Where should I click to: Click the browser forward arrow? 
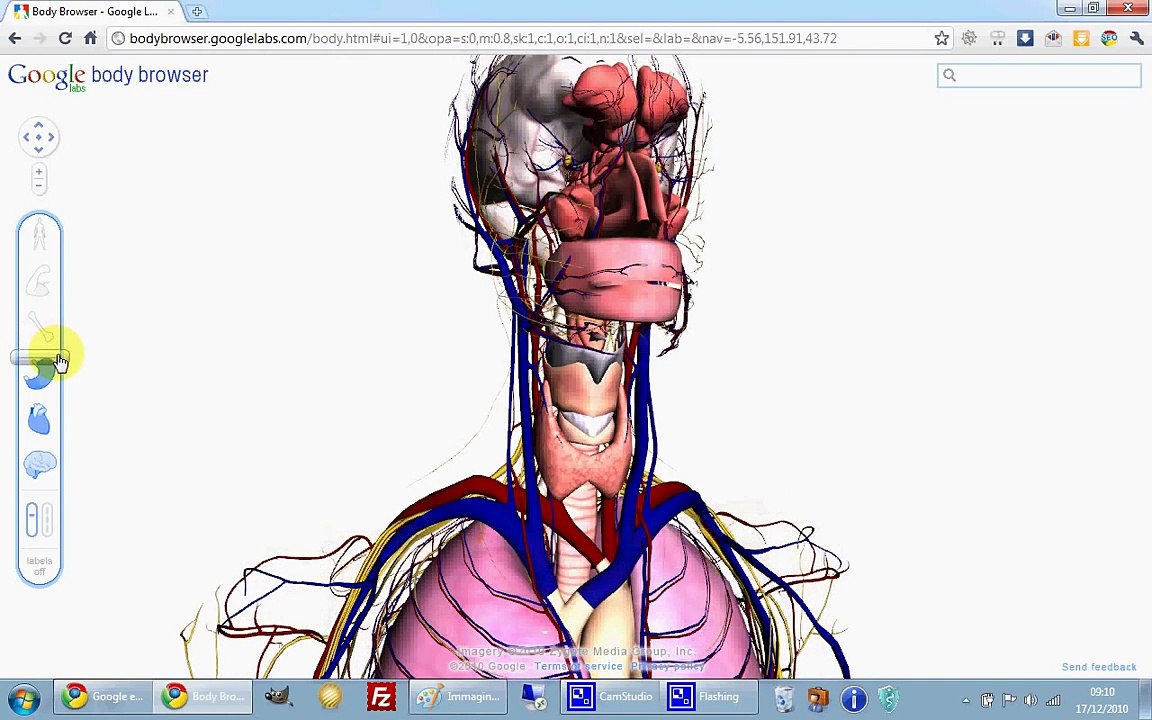click(x=40, y=38)
